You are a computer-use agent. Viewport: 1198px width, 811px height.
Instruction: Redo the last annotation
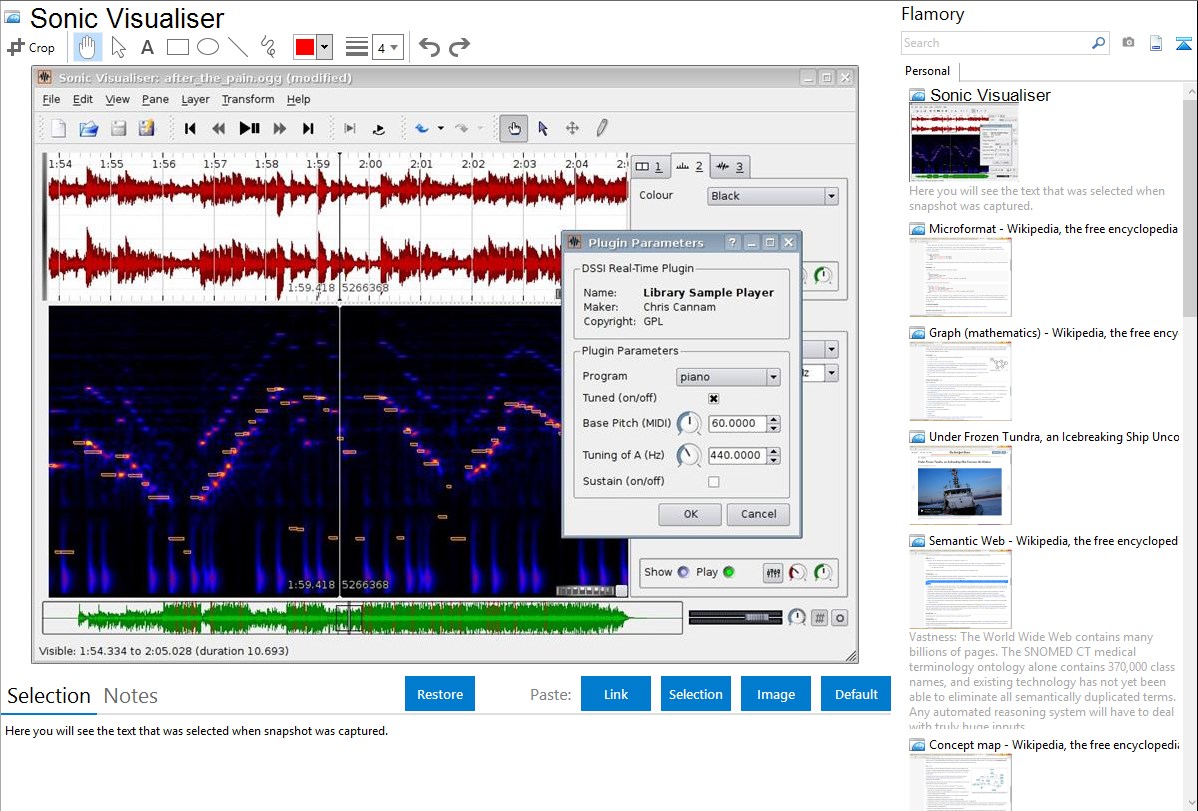click(x=459, y=47)
